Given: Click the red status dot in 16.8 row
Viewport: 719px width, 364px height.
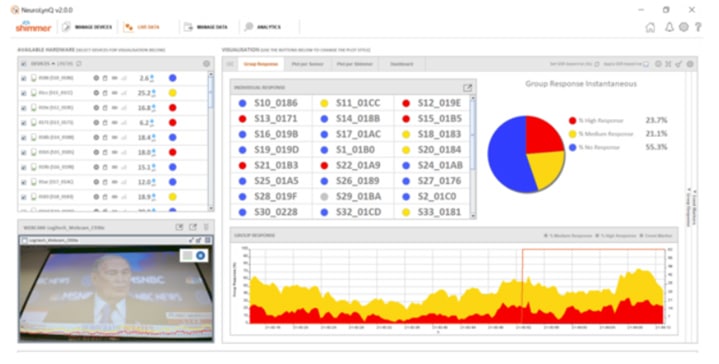Looking at the screenshot, I should [172, 108].
